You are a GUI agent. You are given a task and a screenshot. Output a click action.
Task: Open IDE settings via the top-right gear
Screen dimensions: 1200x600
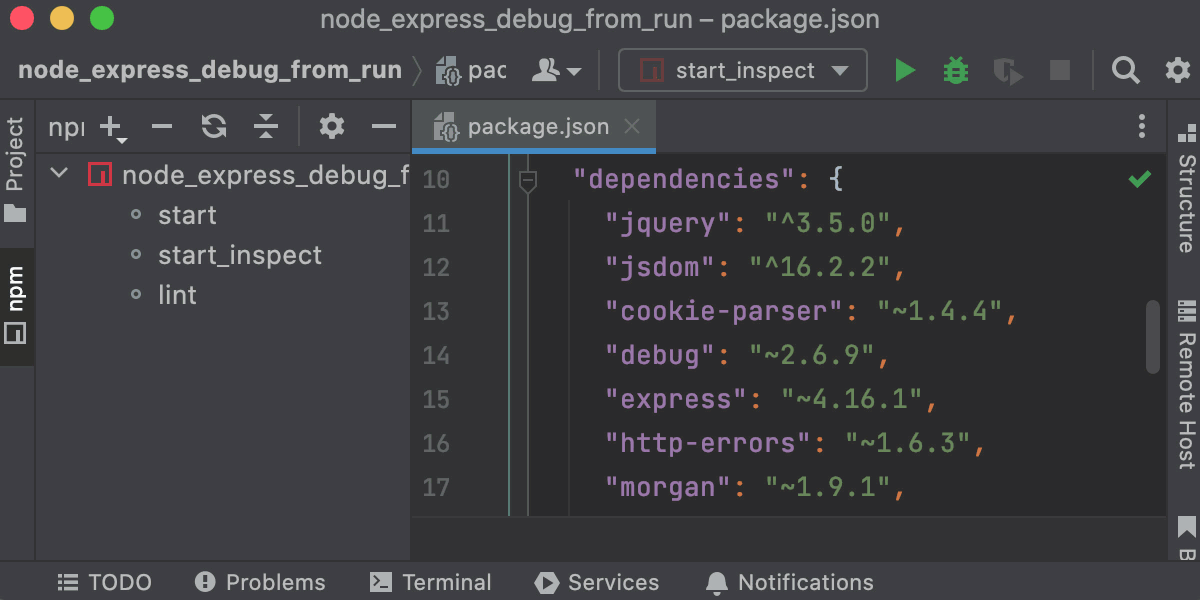tap(1176, 70)
